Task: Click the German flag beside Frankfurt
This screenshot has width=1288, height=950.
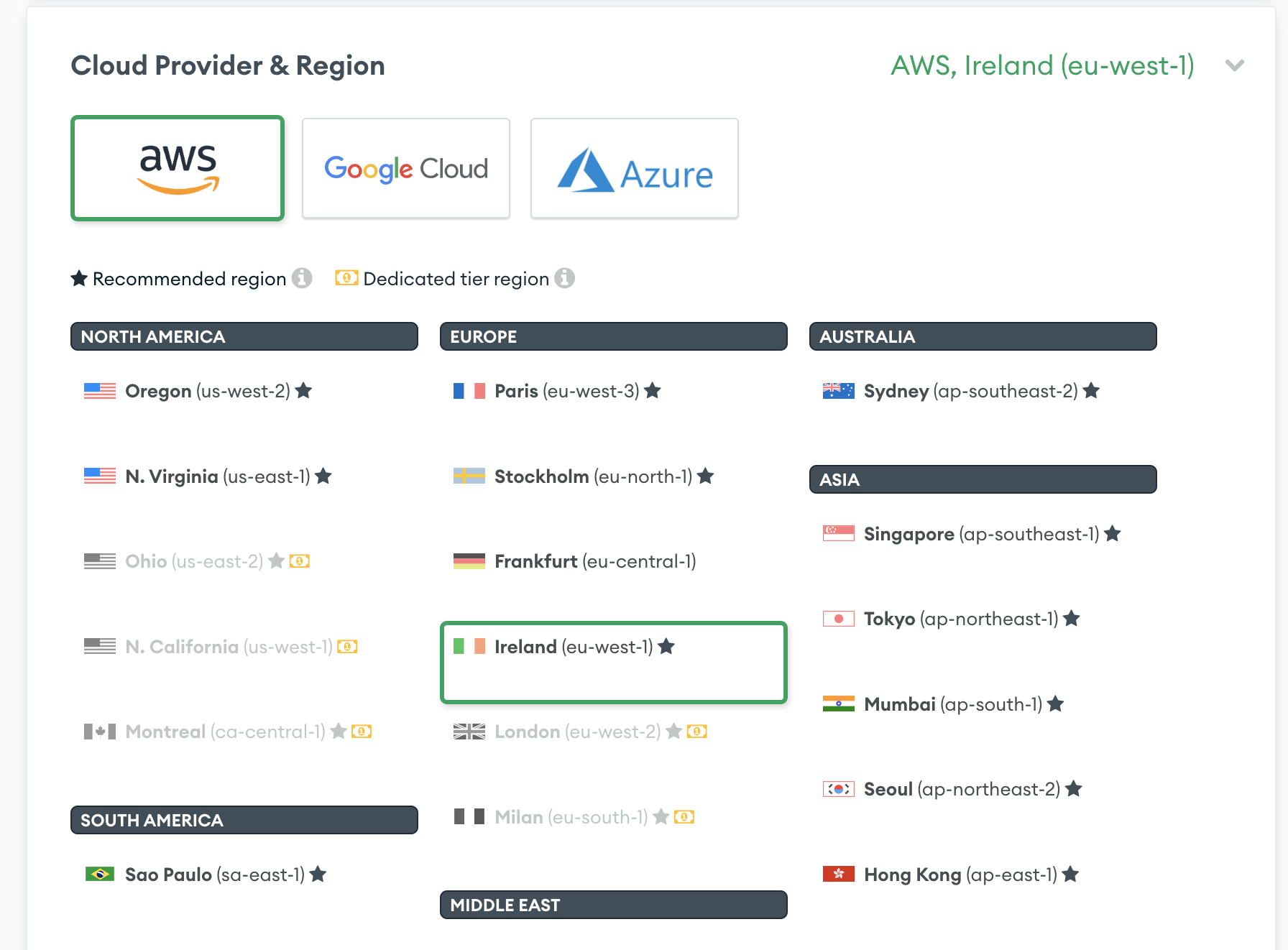Action: (x=469, y=561)
